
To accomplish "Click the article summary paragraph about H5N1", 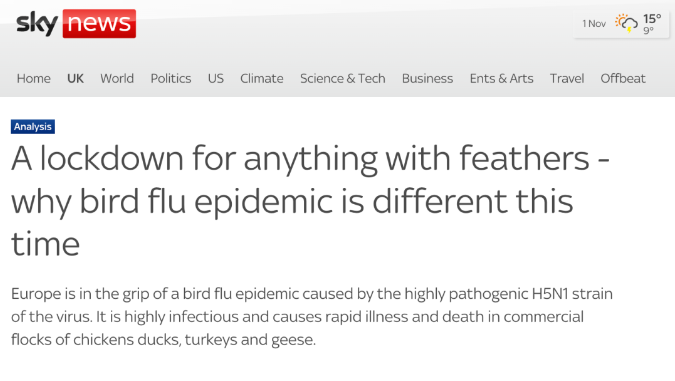I will click(x=312, y=316).
